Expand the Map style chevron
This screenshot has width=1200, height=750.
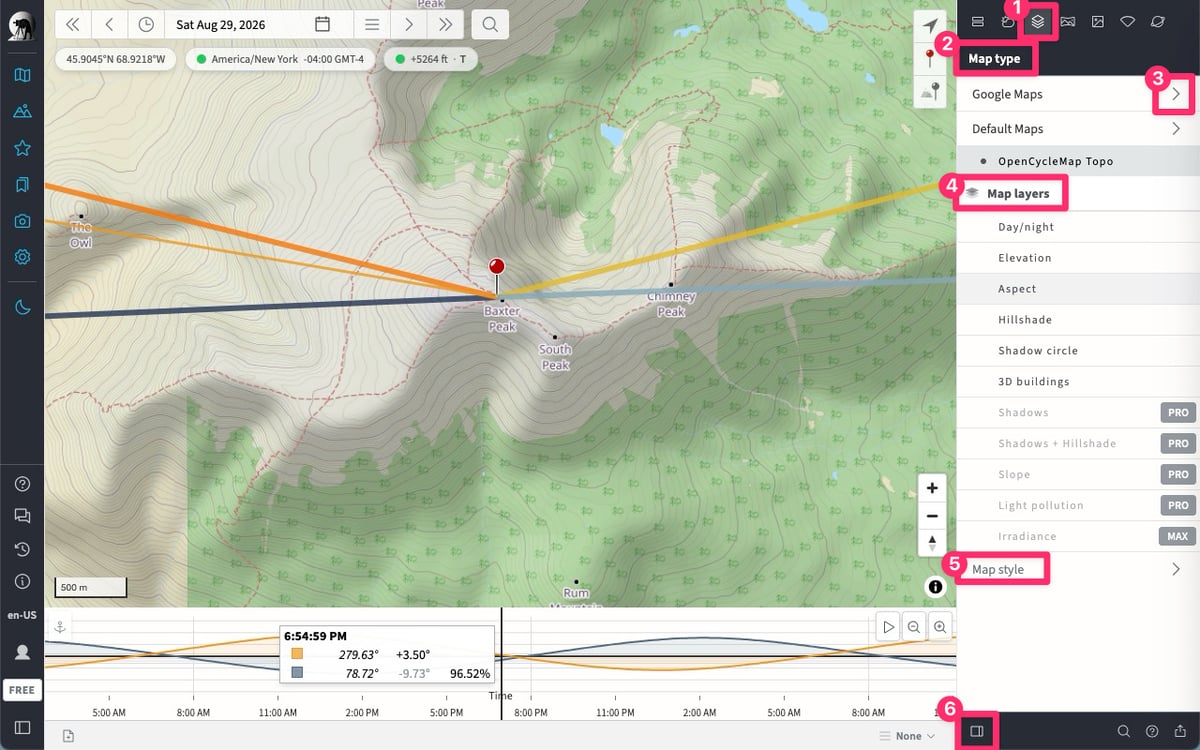tap(1177, 569)
